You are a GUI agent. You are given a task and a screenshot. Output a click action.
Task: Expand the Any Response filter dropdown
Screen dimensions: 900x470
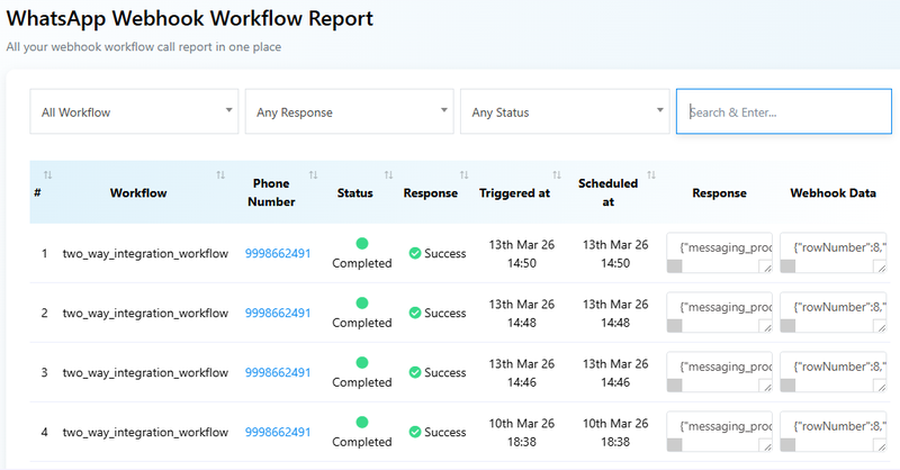349,112
